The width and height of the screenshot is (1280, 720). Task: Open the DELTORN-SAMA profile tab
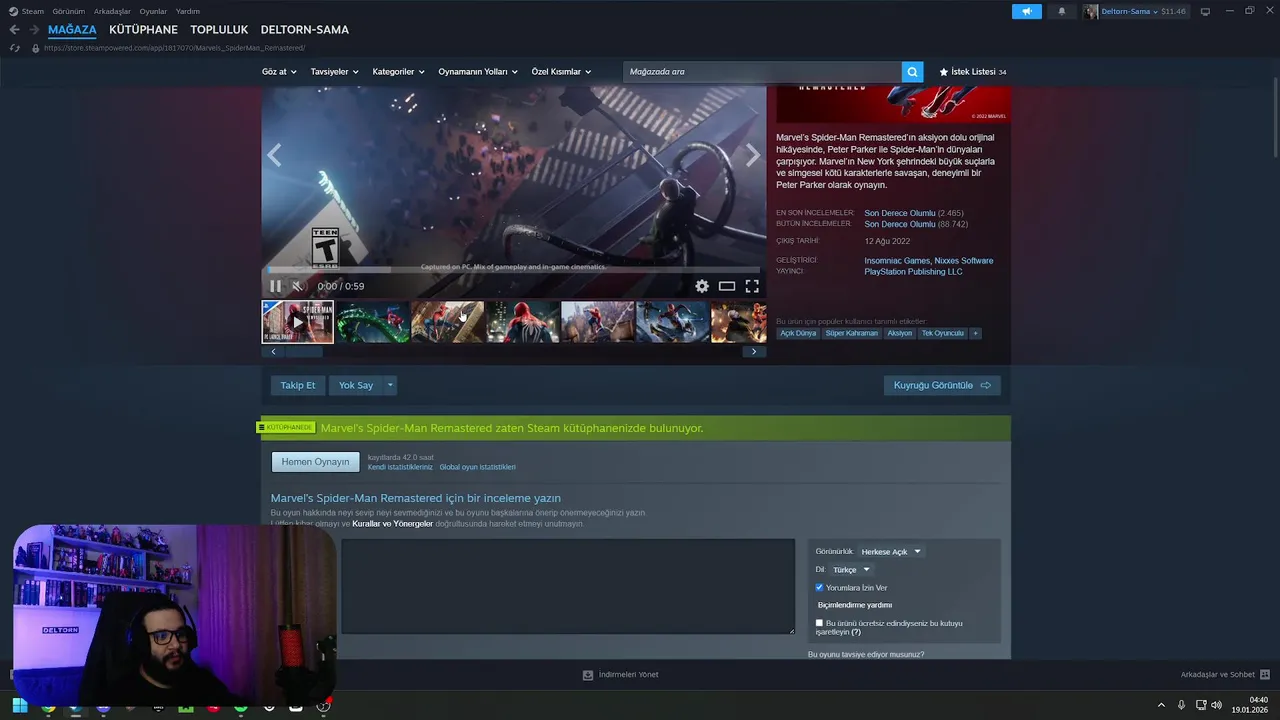pos(305,30)
